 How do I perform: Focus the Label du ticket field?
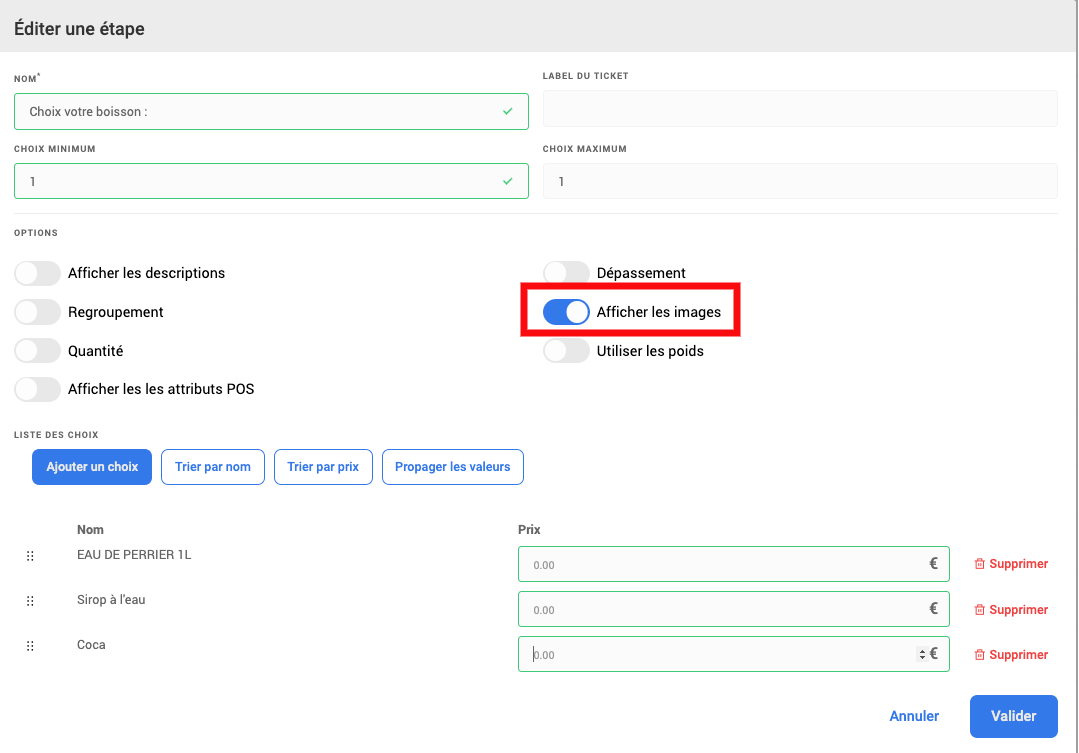coord(800,109)
